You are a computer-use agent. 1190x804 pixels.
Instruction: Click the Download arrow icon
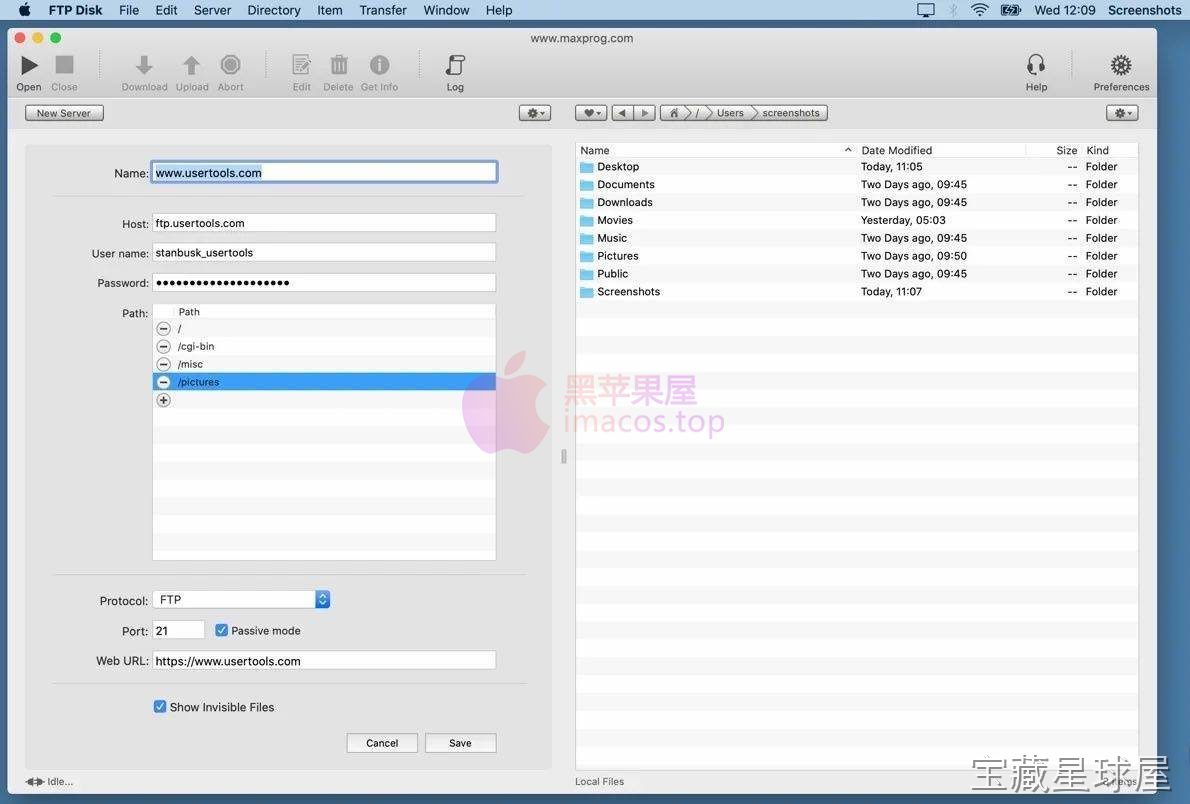point(144,65)
